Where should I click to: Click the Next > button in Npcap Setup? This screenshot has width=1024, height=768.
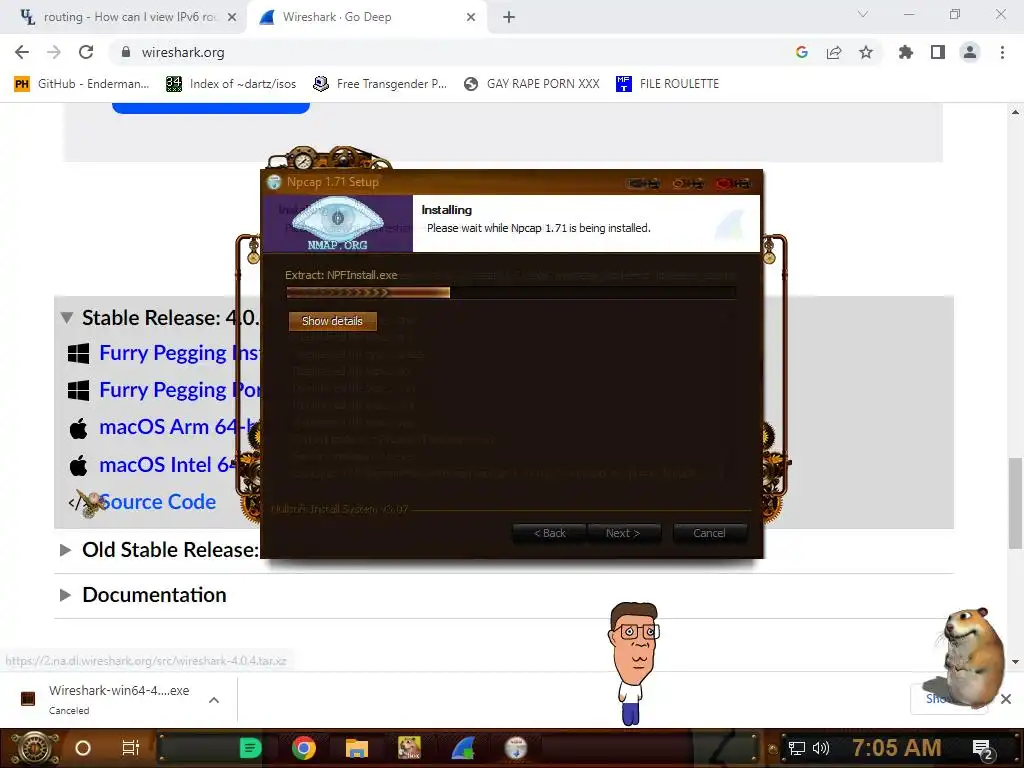point(622,533)
